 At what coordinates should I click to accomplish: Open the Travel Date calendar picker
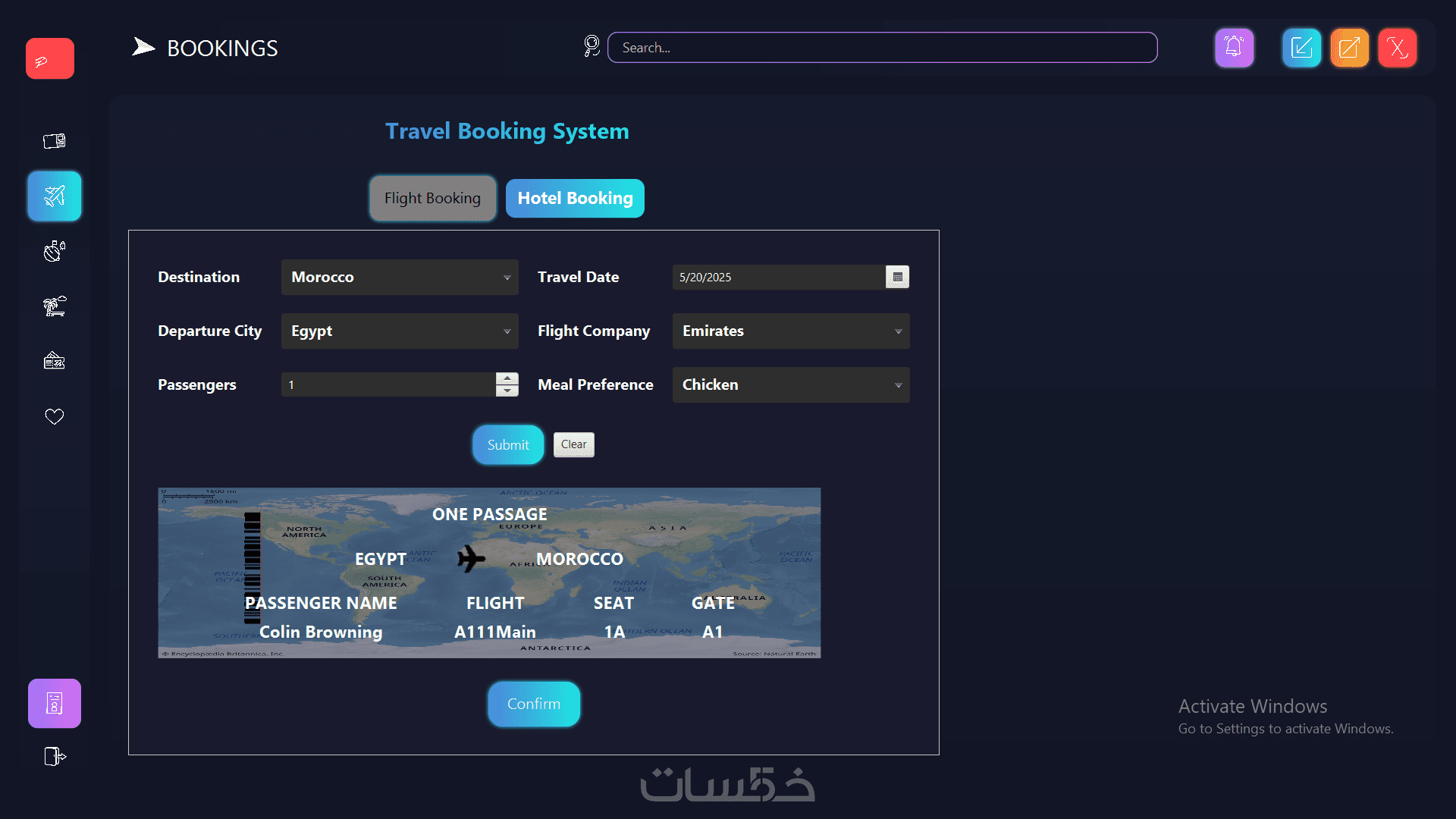[x=897, y=278]
